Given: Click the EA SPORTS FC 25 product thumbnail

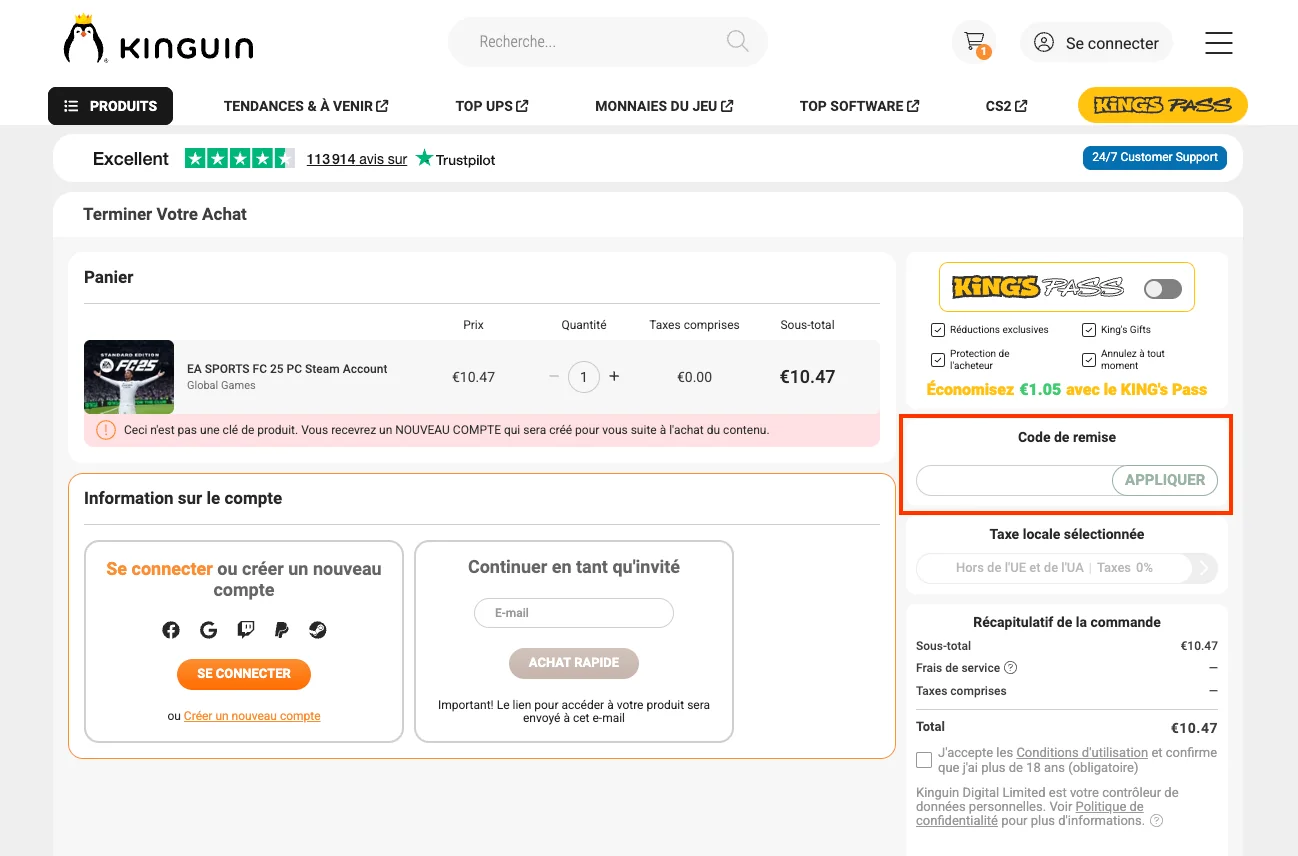Looking at the screenshot, I should click(x=129, y=377).
